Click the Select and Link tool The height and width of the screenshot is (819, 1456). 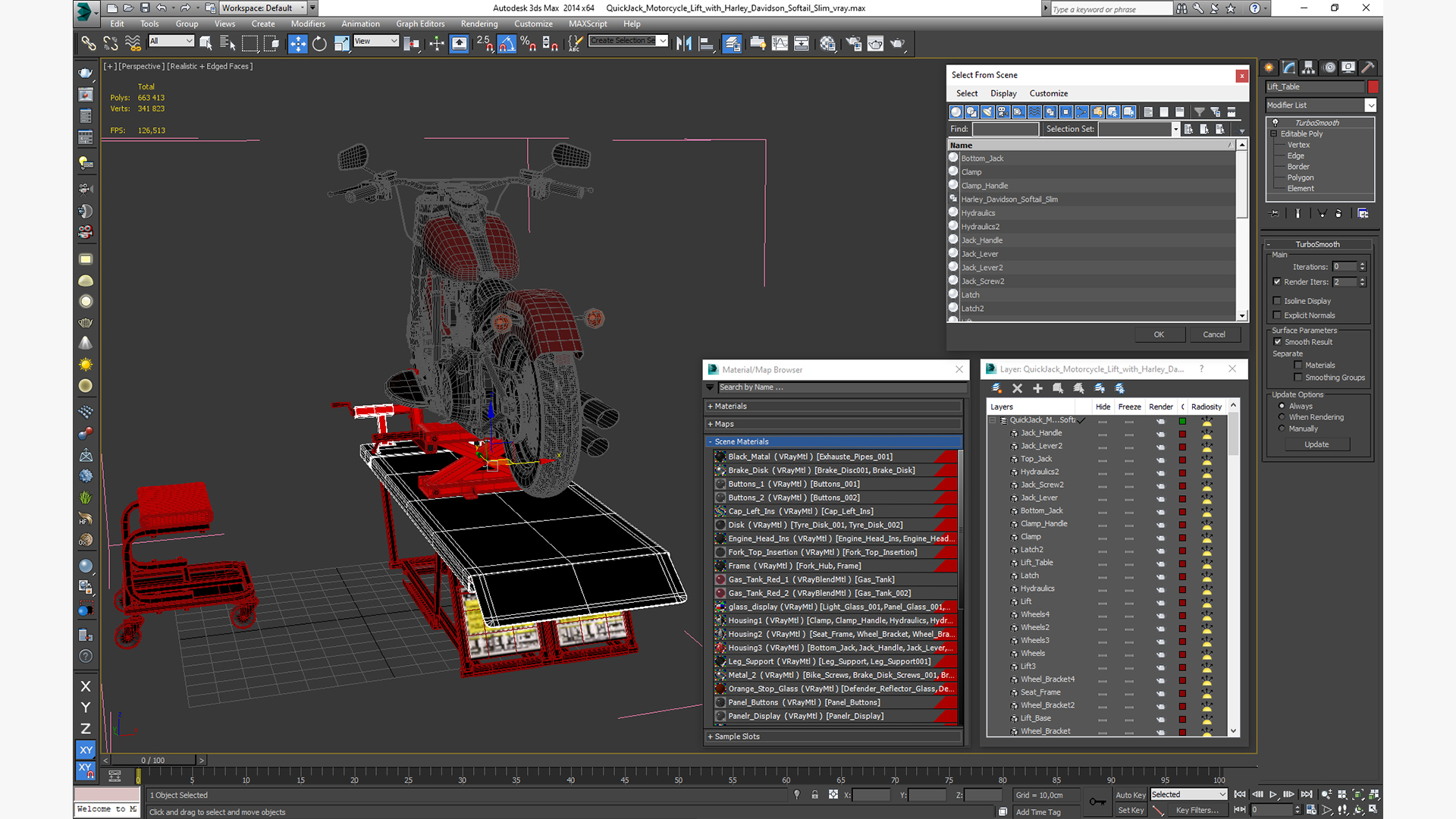click(89, 43)
